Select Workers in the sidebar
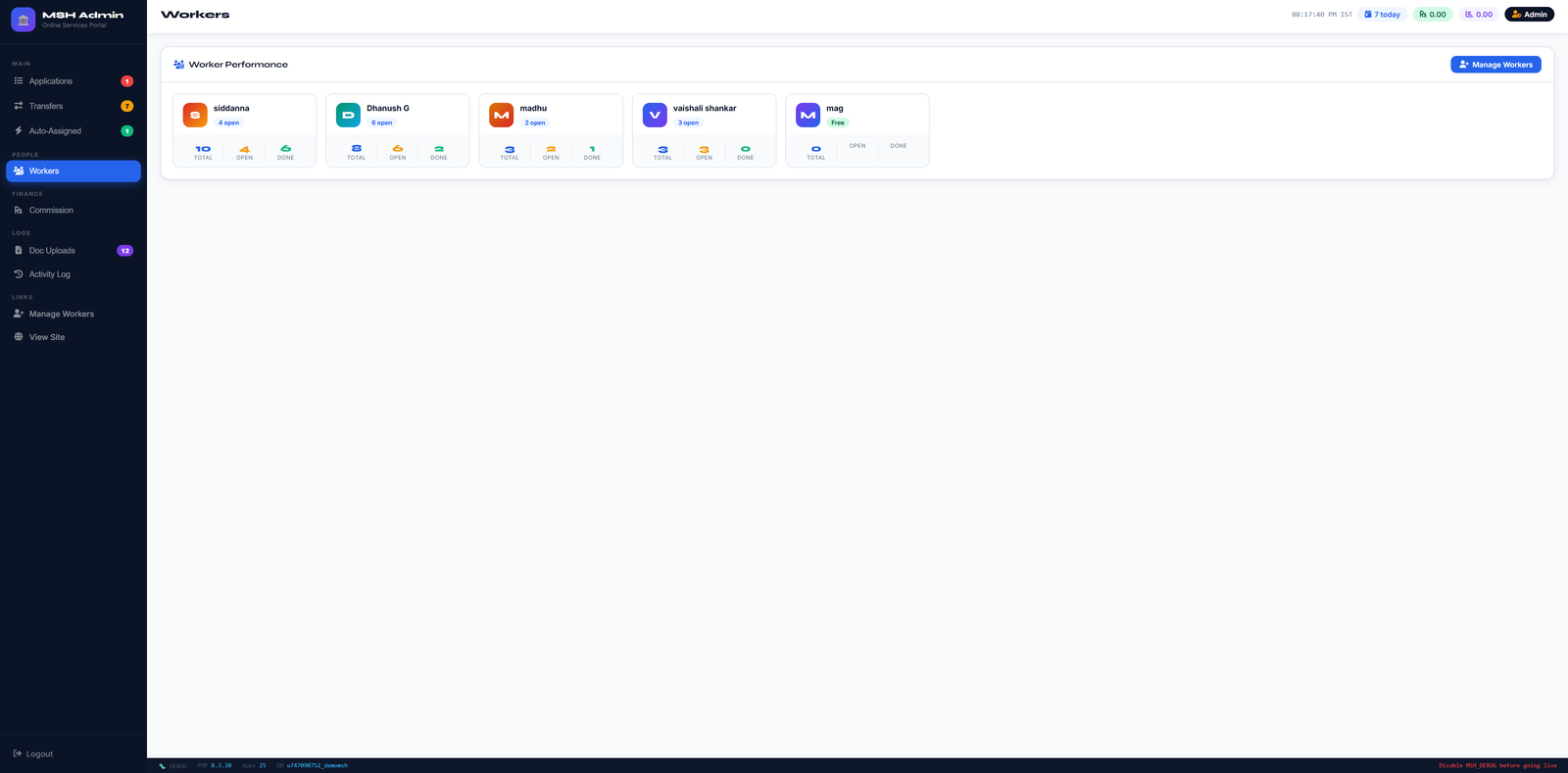The width and height of the screenshot is (1568, 773). 73,170
